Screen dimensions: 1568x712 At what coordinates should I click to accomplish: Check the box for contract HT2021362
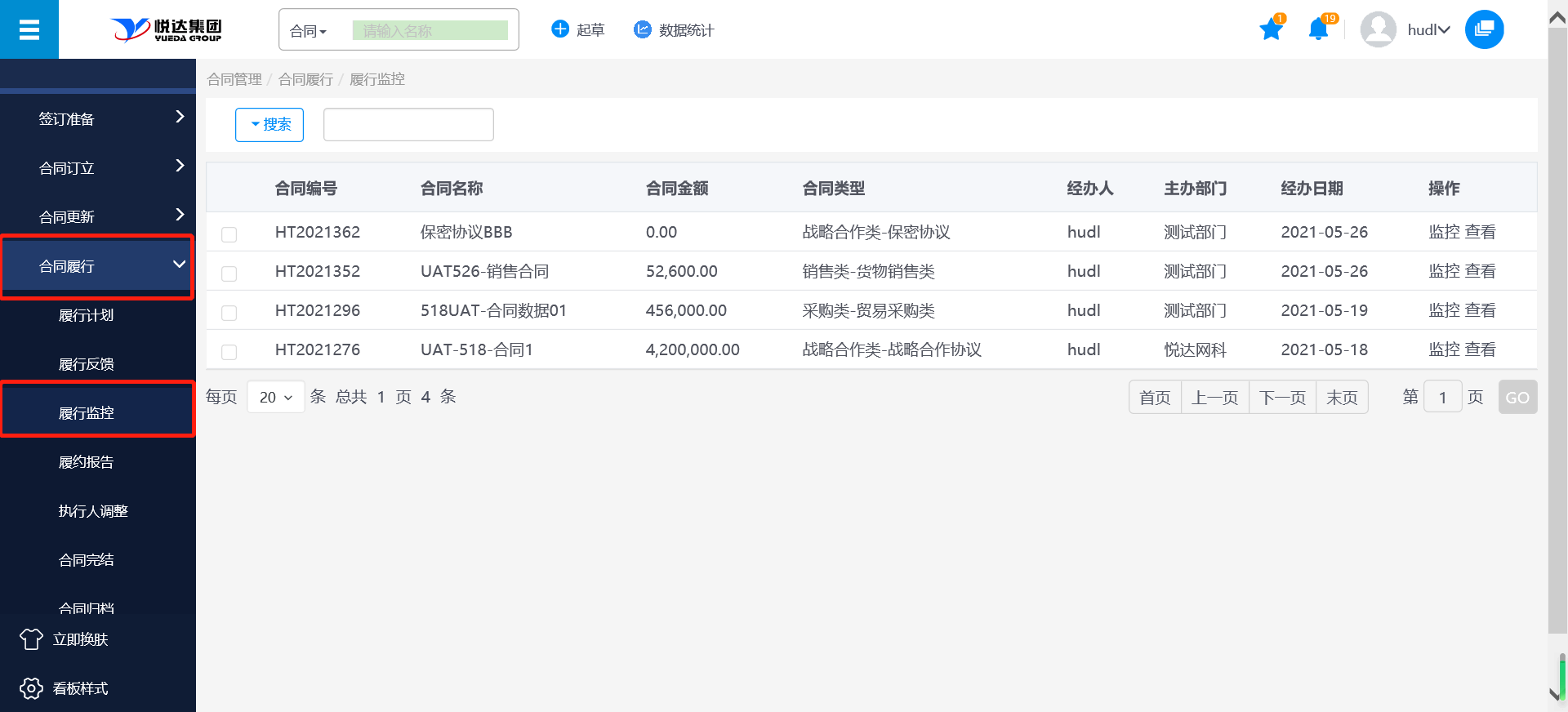point(229,234)
